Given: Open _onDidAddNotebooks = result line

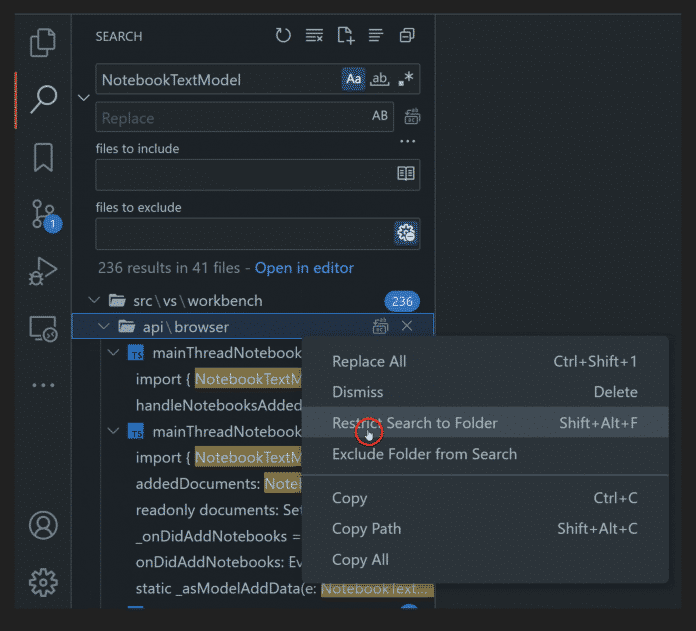Looking at the screenshot, I should coord(218,536).
